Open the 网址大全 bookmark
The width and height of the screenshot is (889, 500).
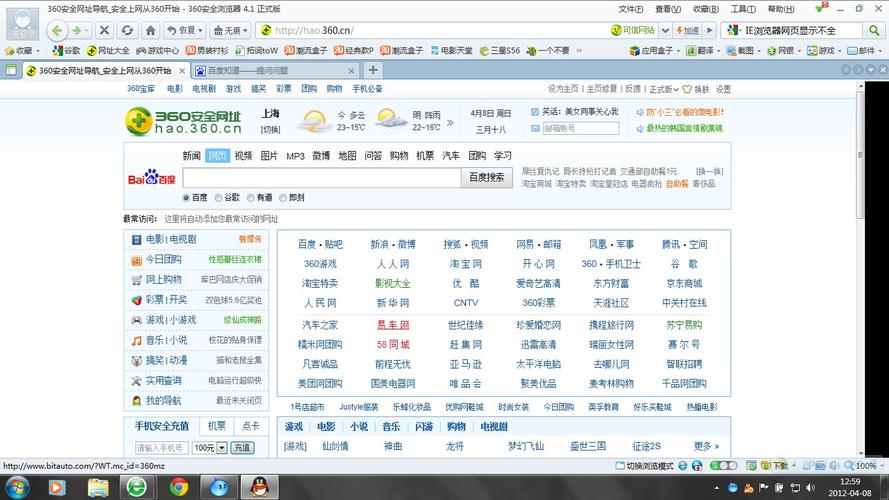click(x=108, y=50)
